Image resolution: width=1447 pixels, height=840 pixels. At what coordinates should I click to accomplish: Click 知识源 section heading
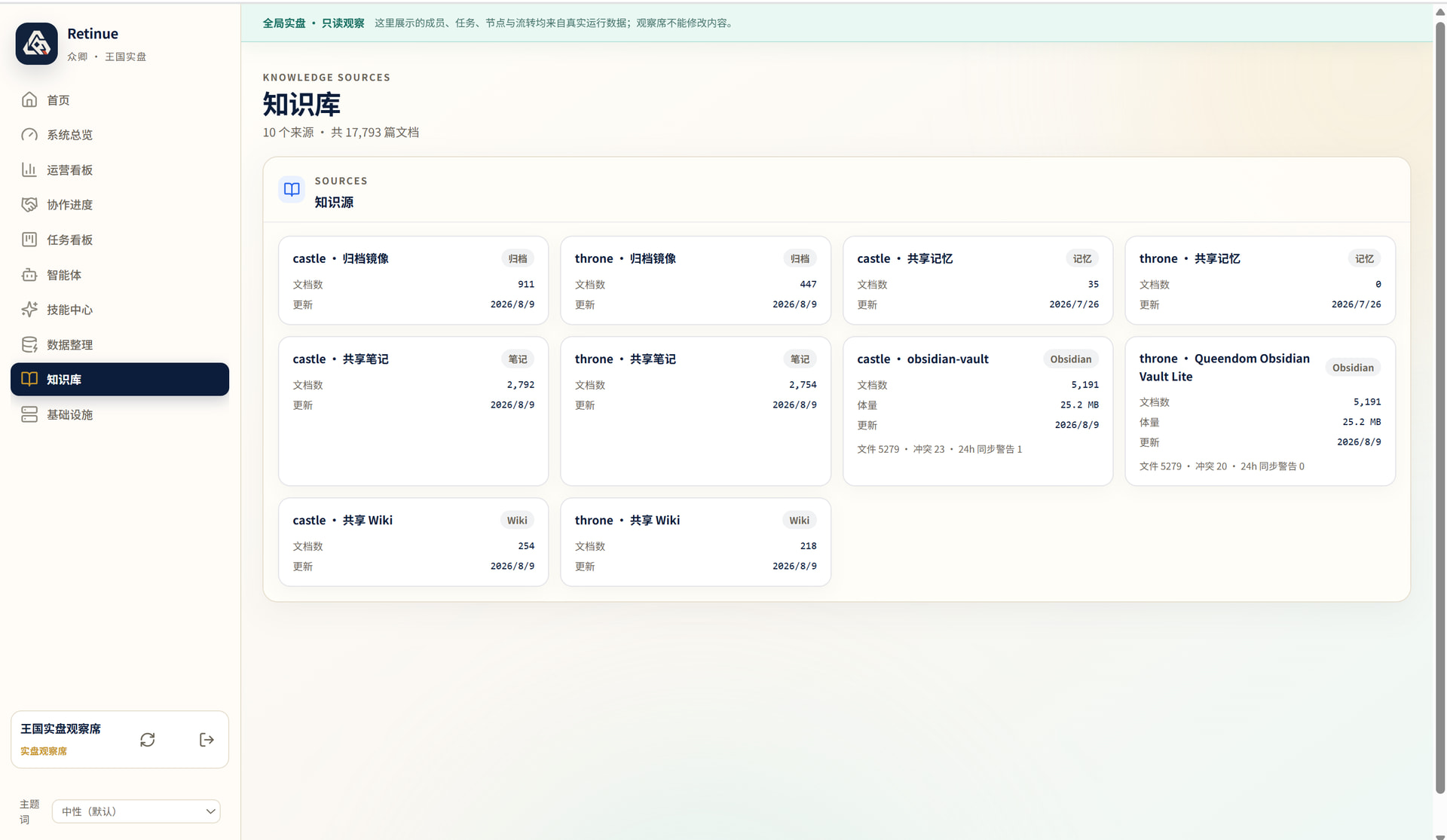pyautogui.click(x=334, y=203)
